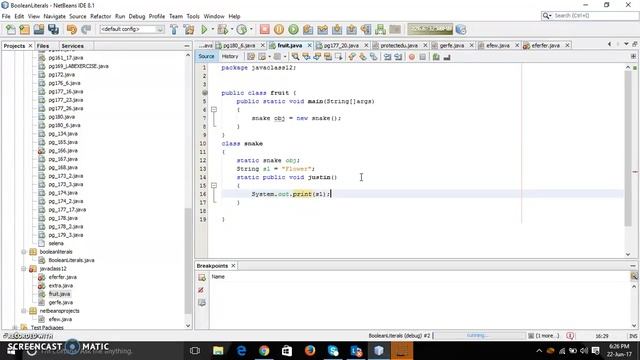Viewport: 640px width, 360px height.
Task: Click the red Finish Debugger Session button
Action: click(264, 29)
